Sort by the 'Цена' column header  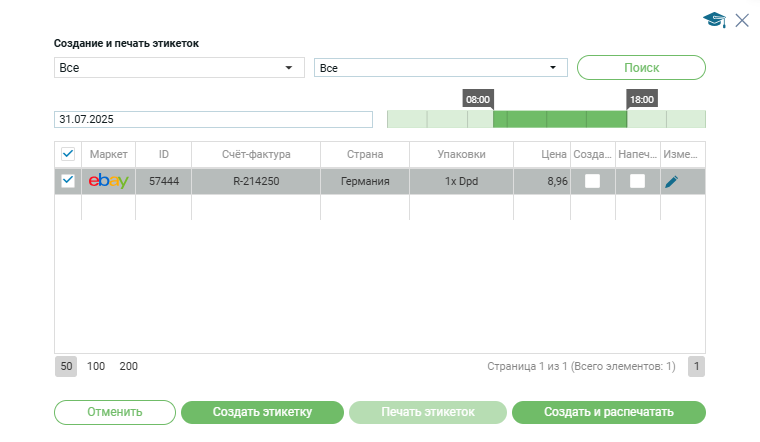point(554,155)
